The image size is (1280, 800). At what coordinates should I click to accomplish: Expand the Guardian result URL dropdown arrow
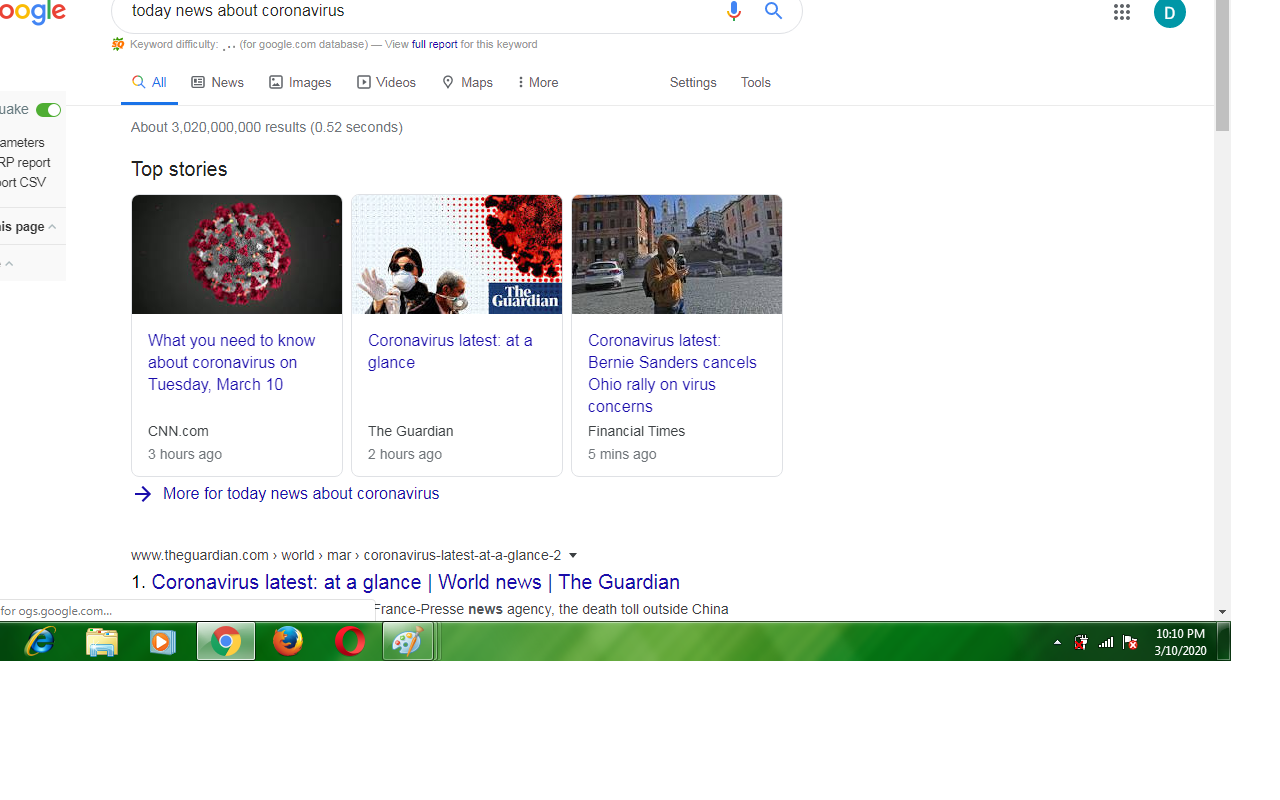pyautogui.click(x=573, y=556)
